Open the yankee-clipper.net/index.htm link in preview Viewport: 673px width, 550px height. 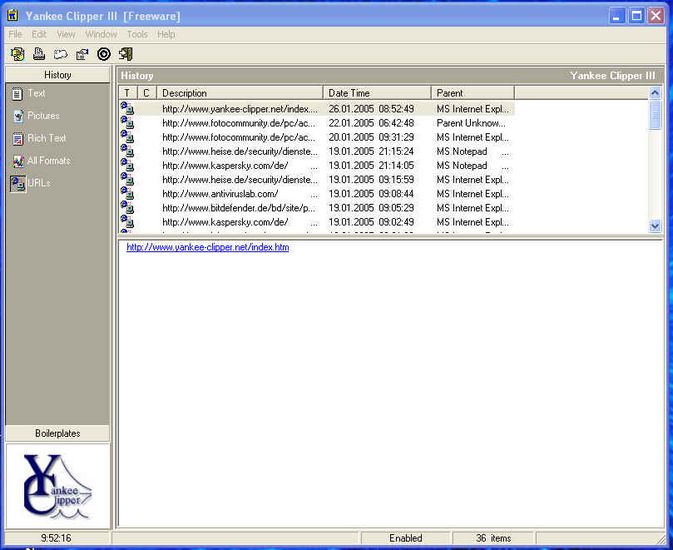[208, 247]
